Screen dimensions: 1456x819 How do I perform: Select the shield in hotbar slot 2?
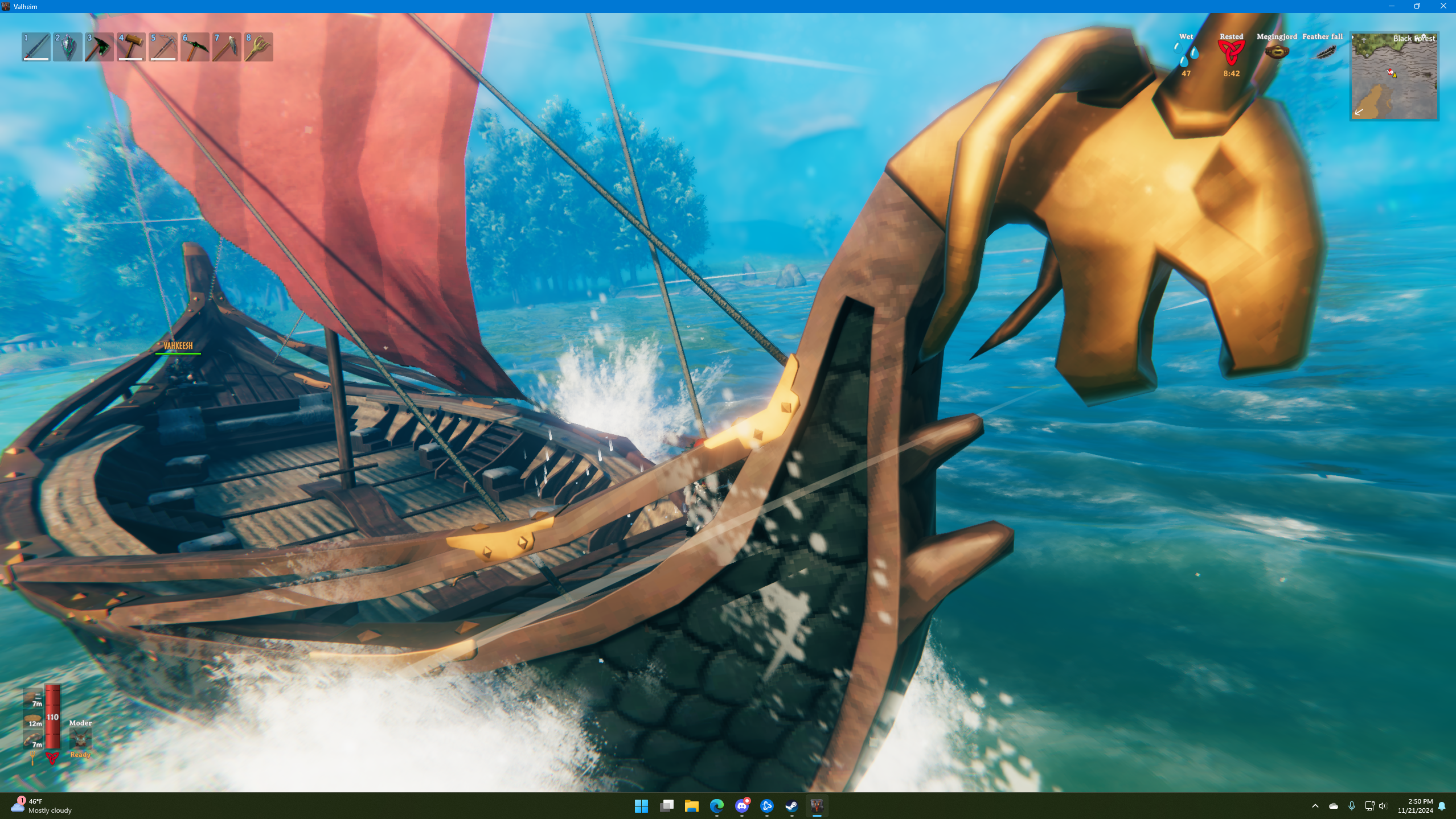[68, 47]
